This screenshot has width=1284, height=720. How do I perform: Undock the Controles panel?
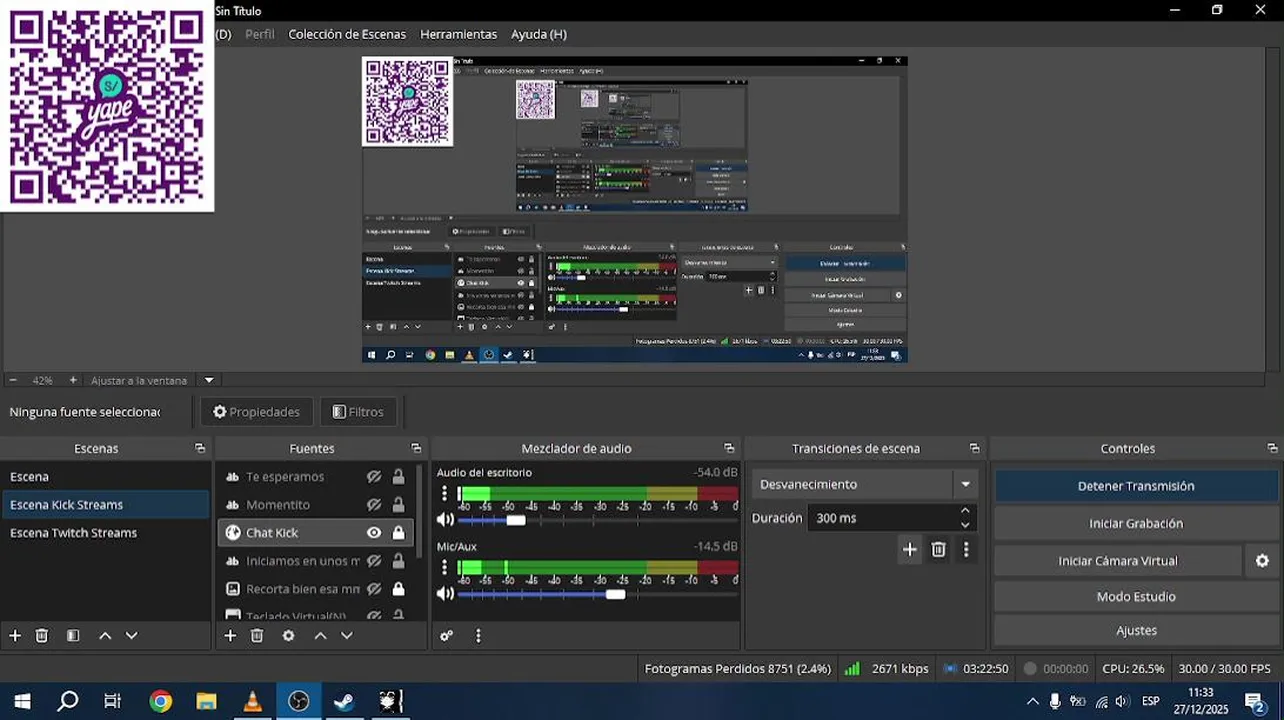pos(1272,449)
